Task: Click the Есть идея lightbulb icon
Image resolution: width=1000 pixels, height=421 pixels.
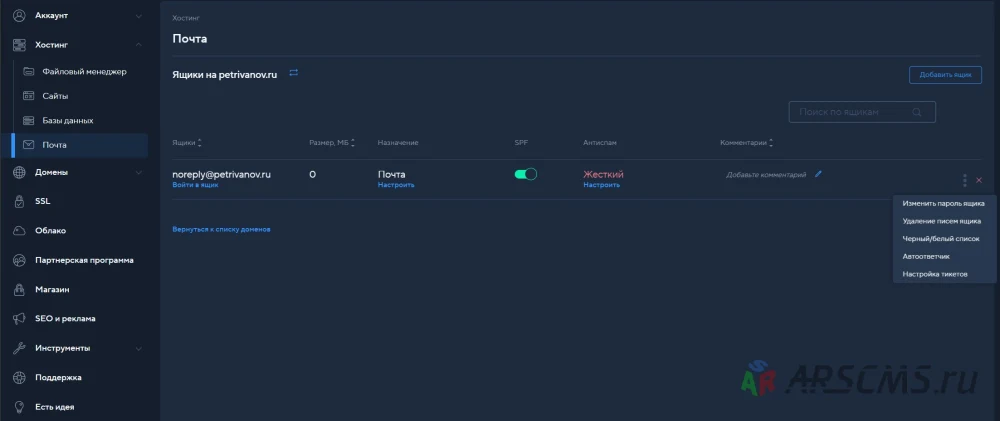Action: (x=19, y=406)
